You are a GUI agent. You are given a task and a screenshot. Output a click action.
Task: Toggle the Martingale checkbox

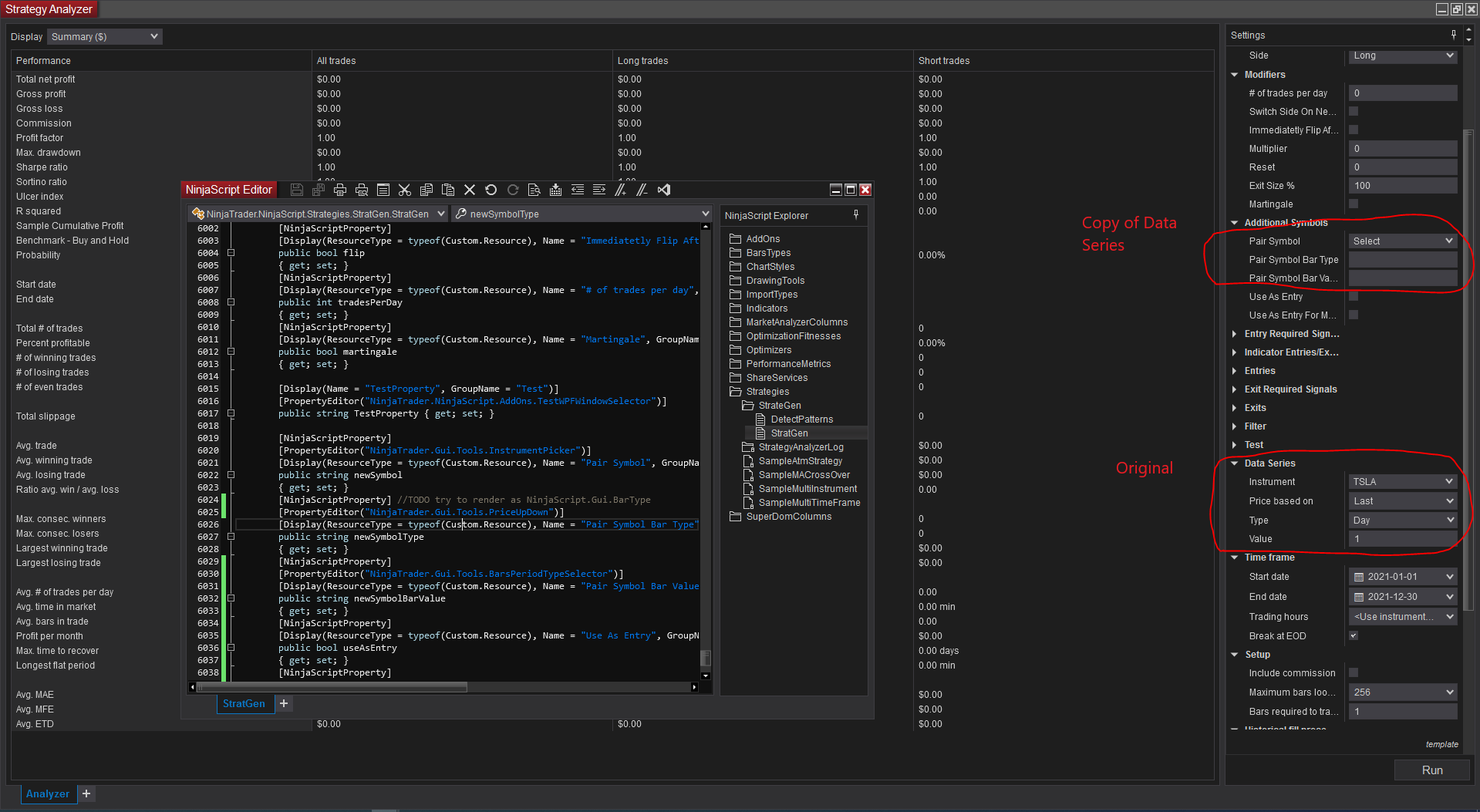point(1354,204)
